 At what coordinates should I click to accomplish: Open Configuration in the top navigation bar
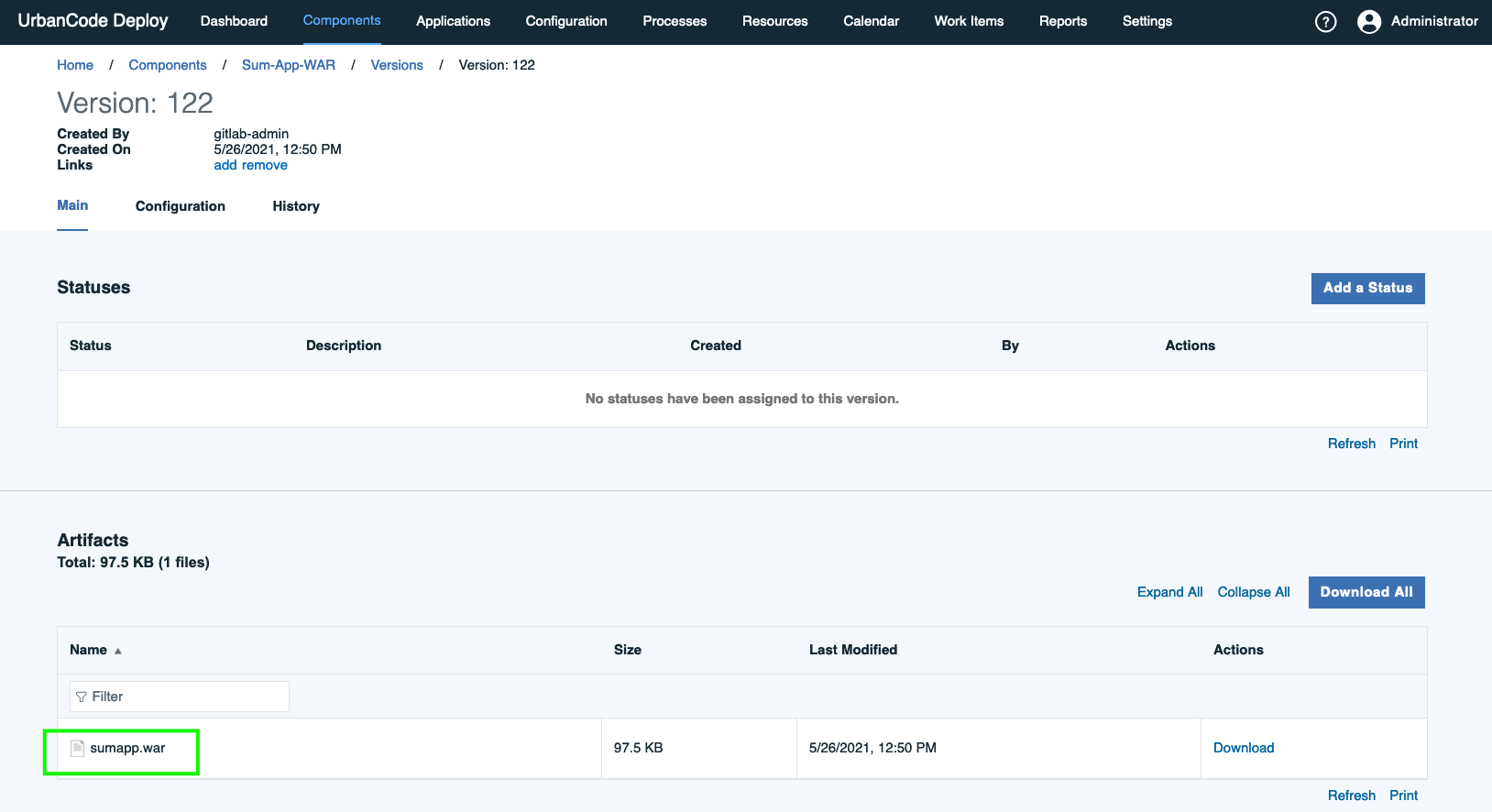(566, 21)
